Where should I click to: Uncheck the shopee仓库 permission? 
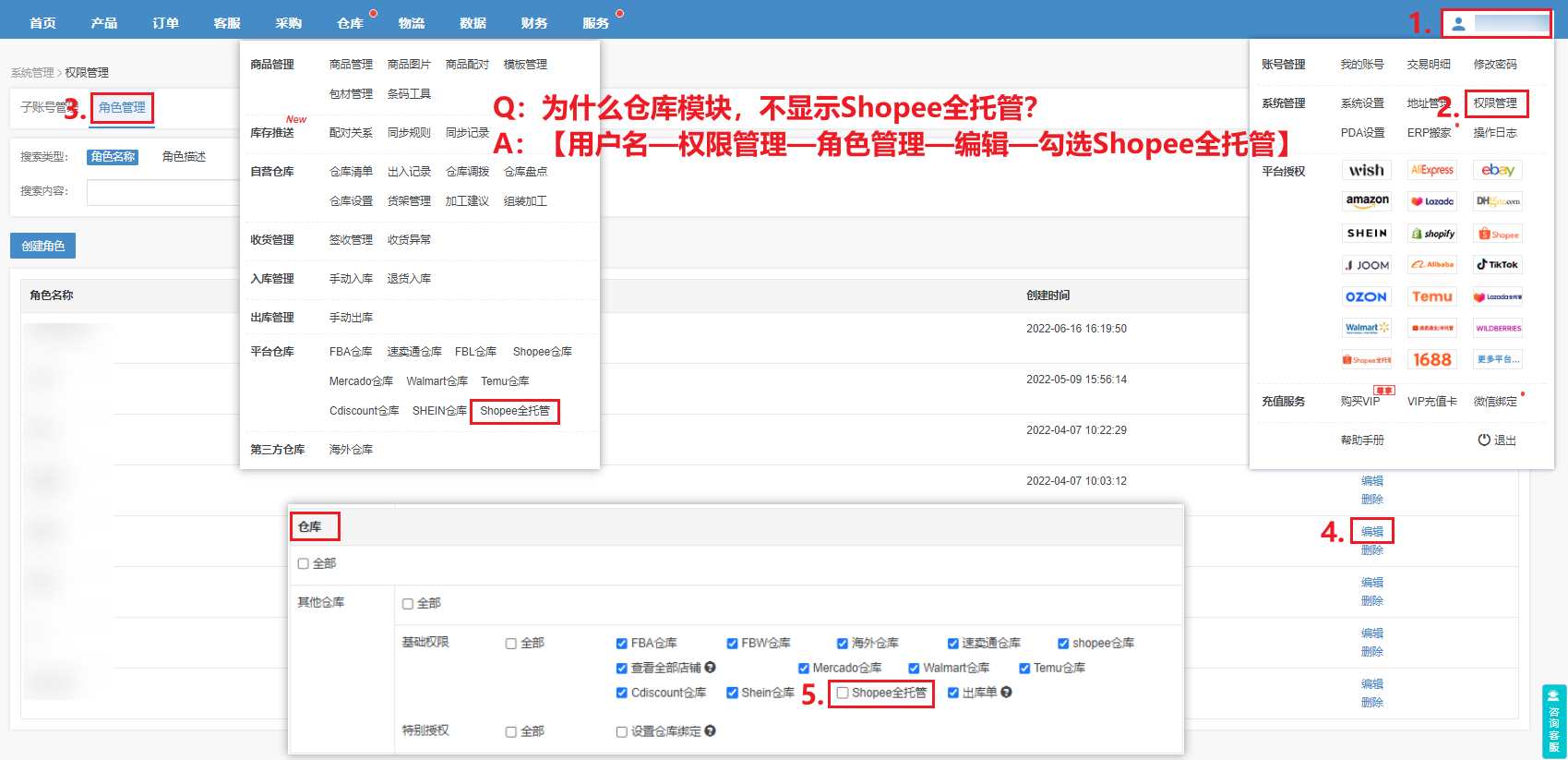1063,644
